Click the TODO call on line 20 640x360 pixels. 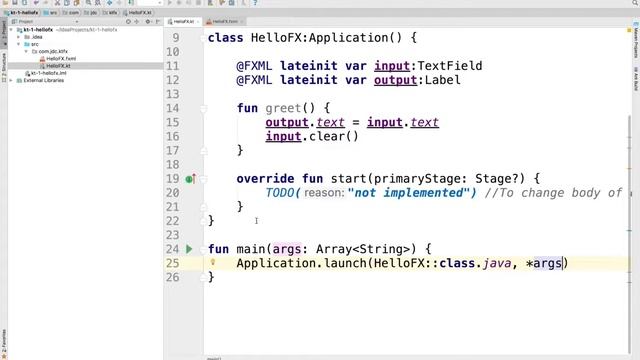pyautogui.click(x=280, y=193)
